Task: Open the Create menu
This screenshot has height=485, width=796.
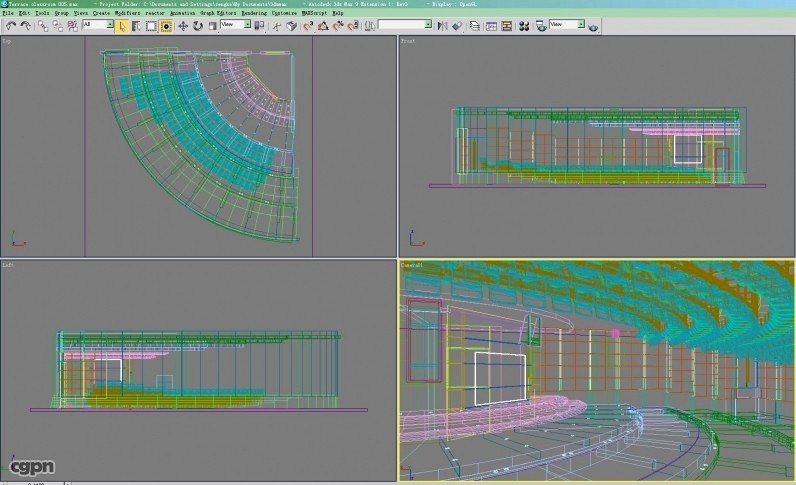Action: pyautogui.click(x=101, y=13)
